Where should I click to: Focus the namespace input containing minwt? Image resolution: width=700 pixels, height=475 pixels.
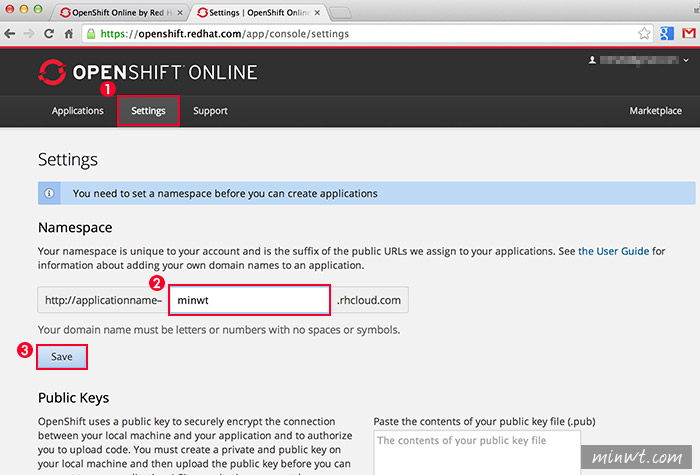250,300
